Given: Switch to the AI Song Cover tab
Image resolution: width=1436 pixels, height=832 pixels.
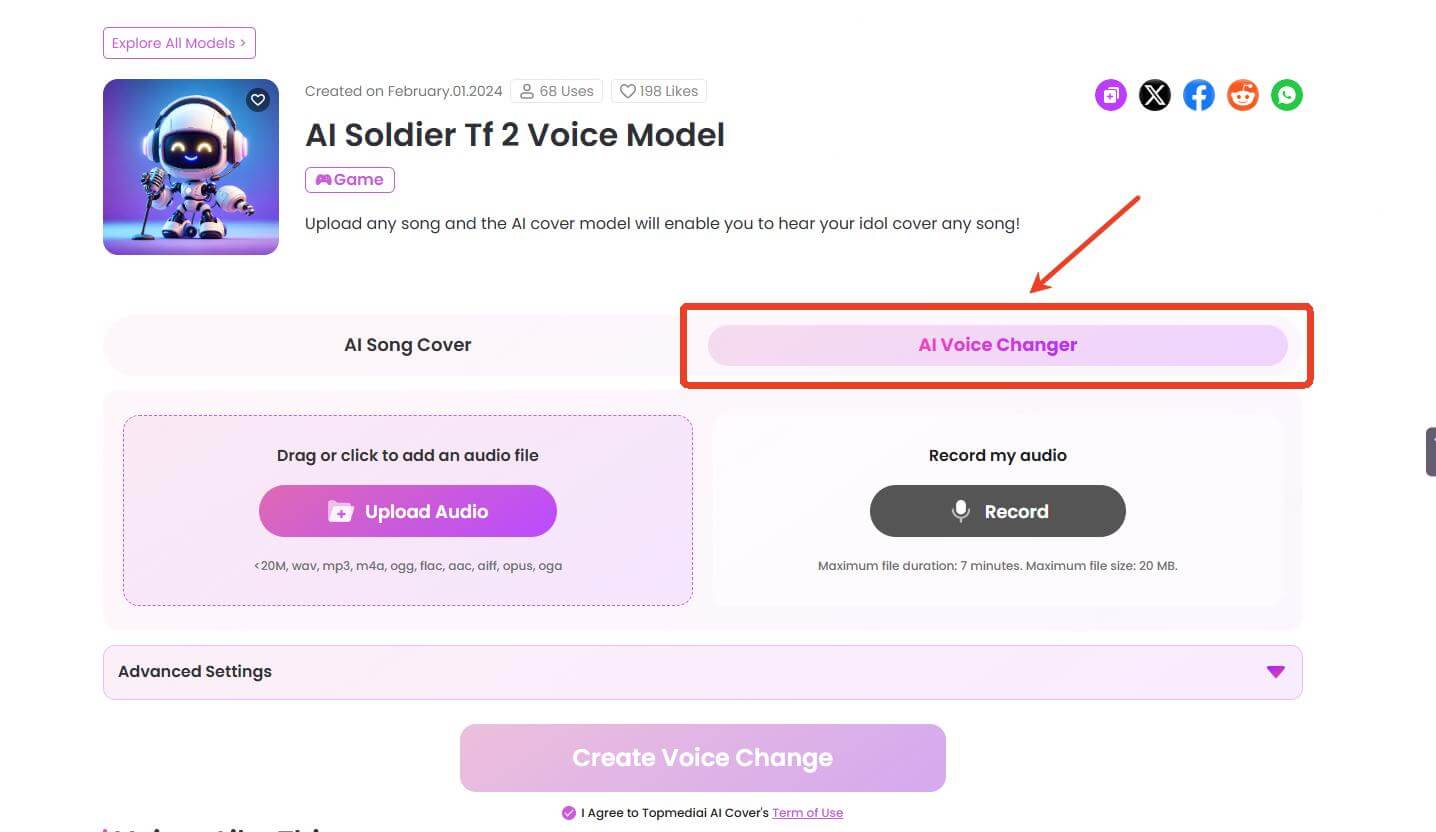Looking at the screenshot, I should 407,344.
